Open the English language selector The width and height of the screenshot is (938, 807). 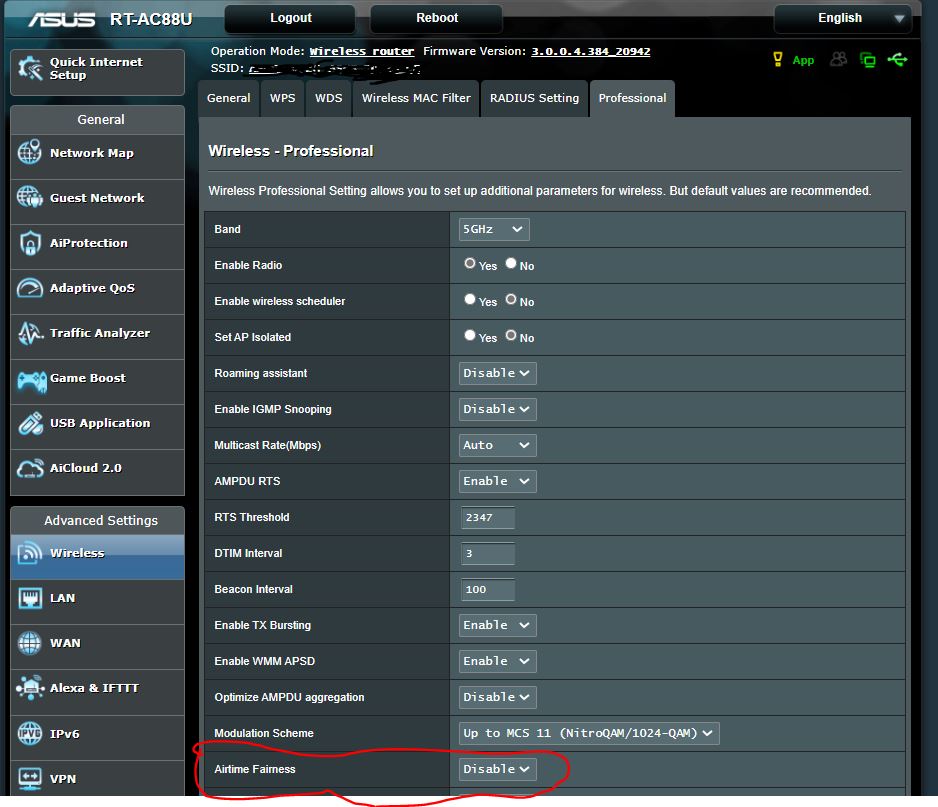pos(842,18)
